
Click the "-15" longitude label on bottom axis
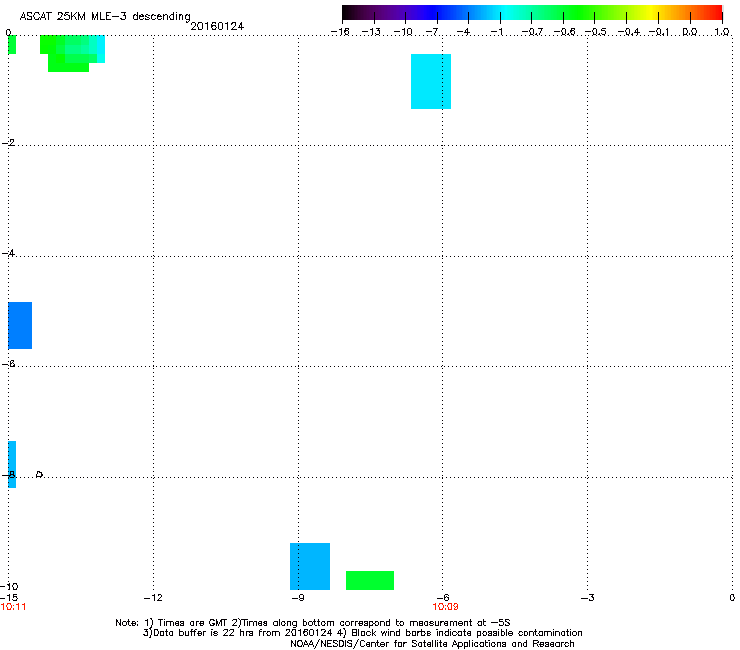[9, 598]
